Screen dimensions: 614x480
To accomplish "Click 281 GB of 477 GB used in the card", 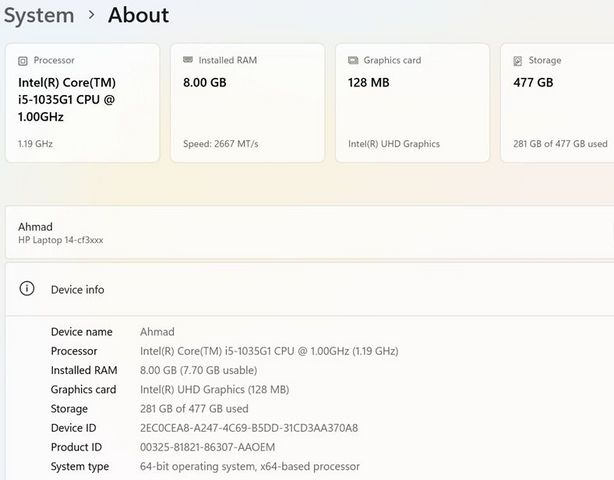I will tap(560, 144).
